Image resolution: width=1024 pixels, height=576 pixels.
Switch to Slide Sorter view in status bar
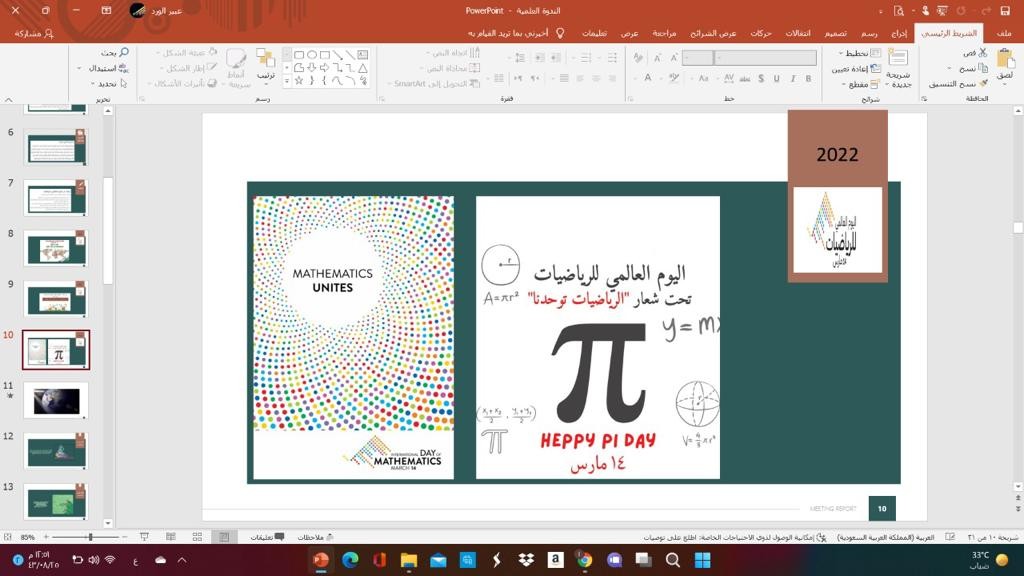coord(197,537)
